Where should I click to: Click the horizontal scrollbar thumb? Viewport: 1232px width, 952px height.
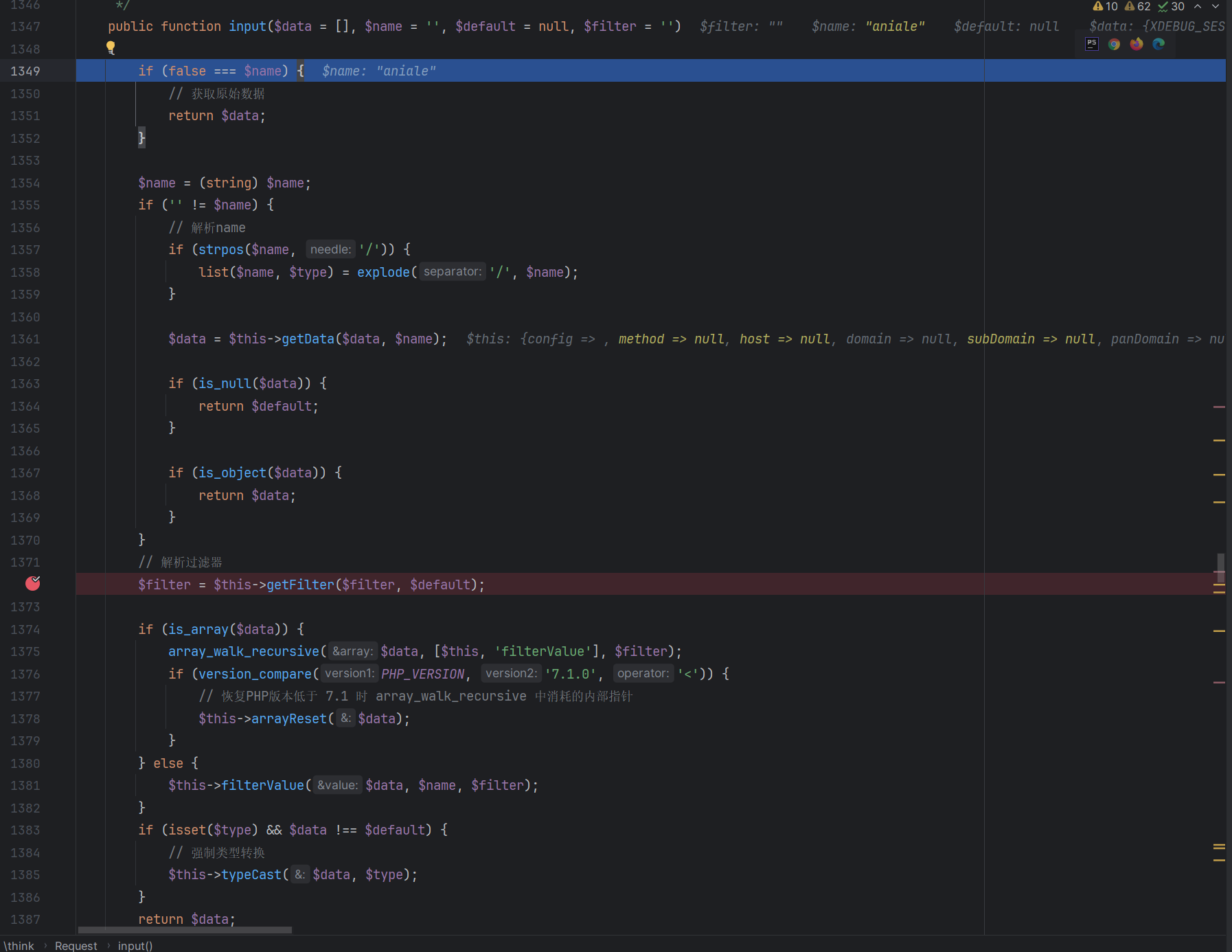click(x=185, y=930)
